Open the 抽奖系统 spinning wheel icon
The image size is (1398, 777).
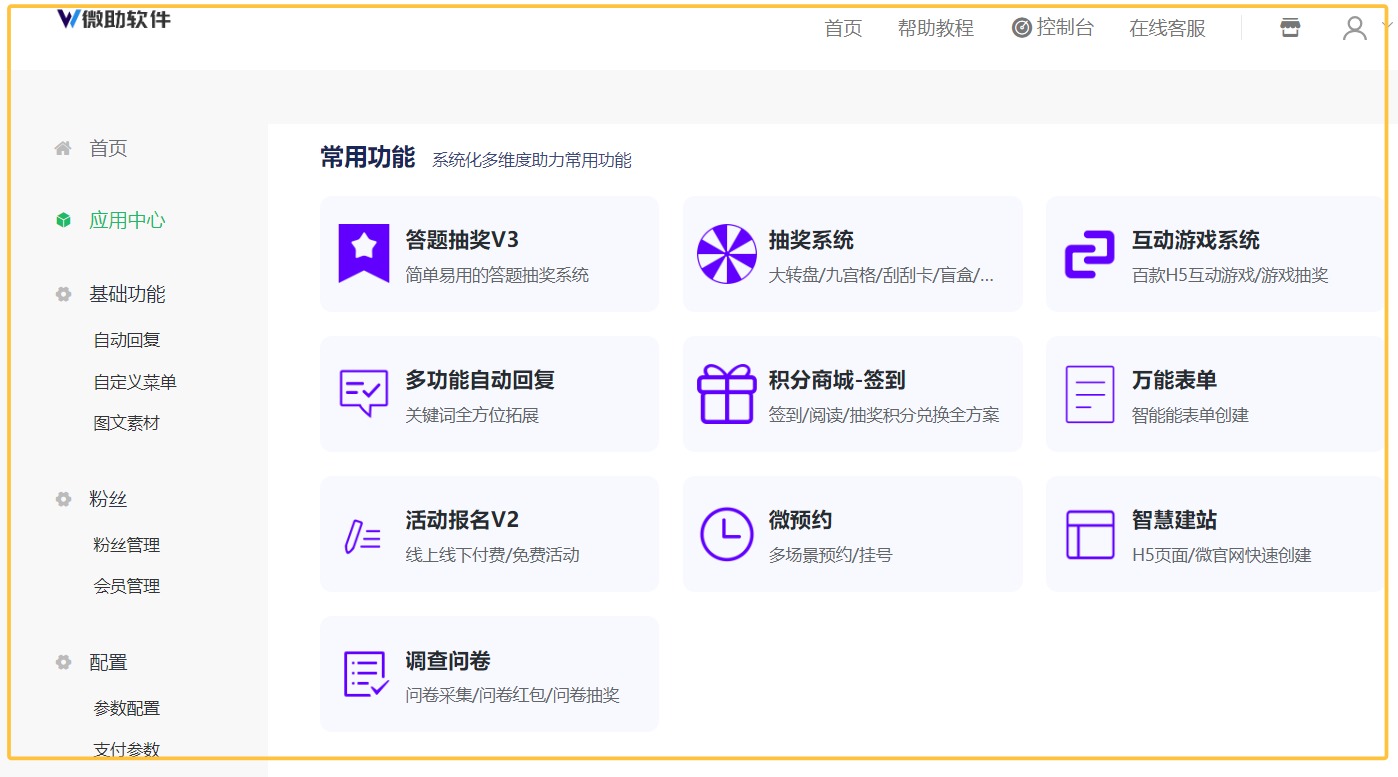[x=726, y=254]
